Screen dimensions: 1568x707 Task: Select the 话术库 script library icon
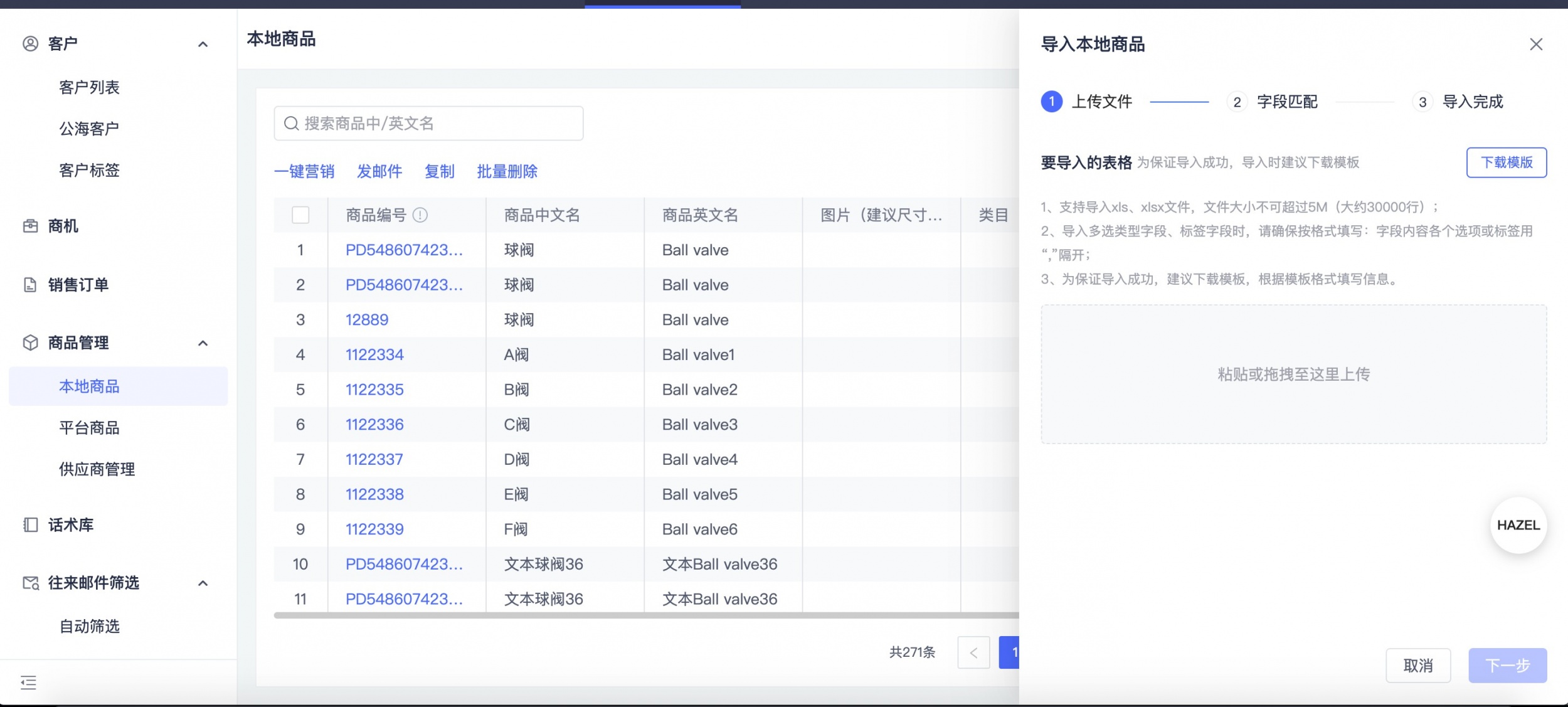pyautogui.click(x=29, y=525)
